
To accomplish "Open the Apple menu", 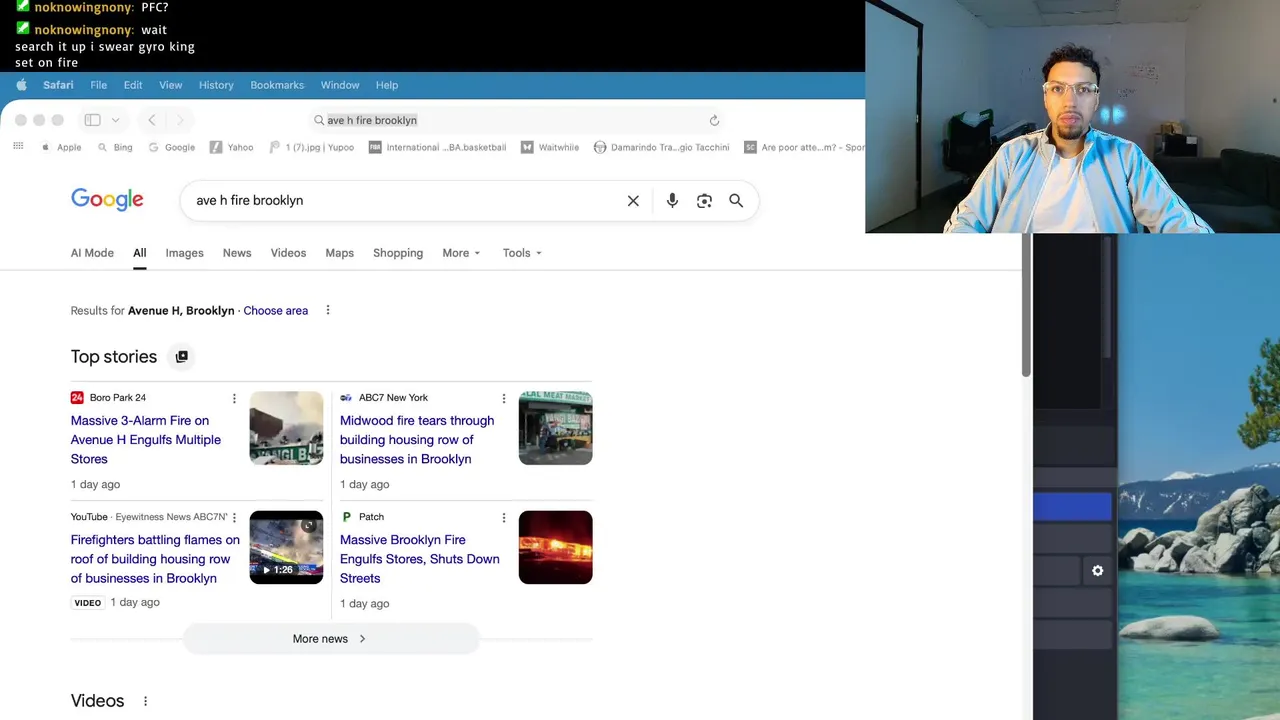I will (x=21, y=85).
